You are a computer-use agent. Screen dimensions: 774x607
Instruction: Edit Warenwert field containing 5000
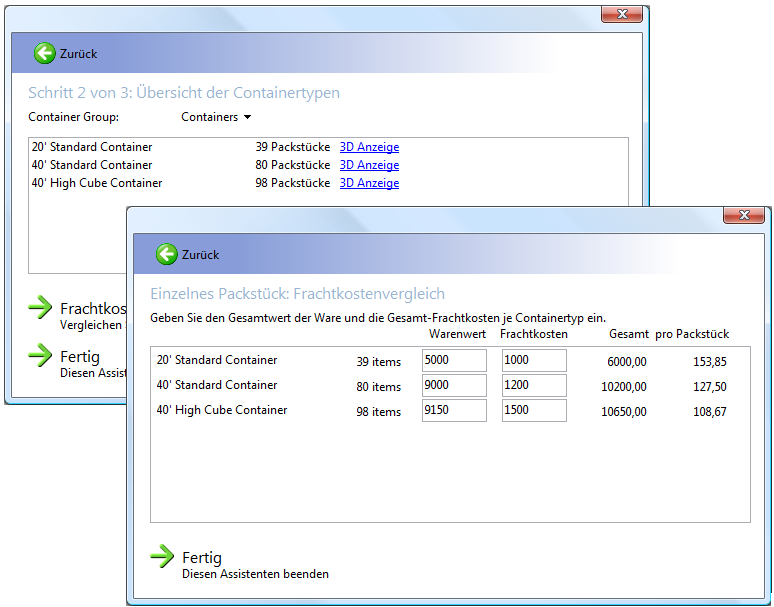454,361
